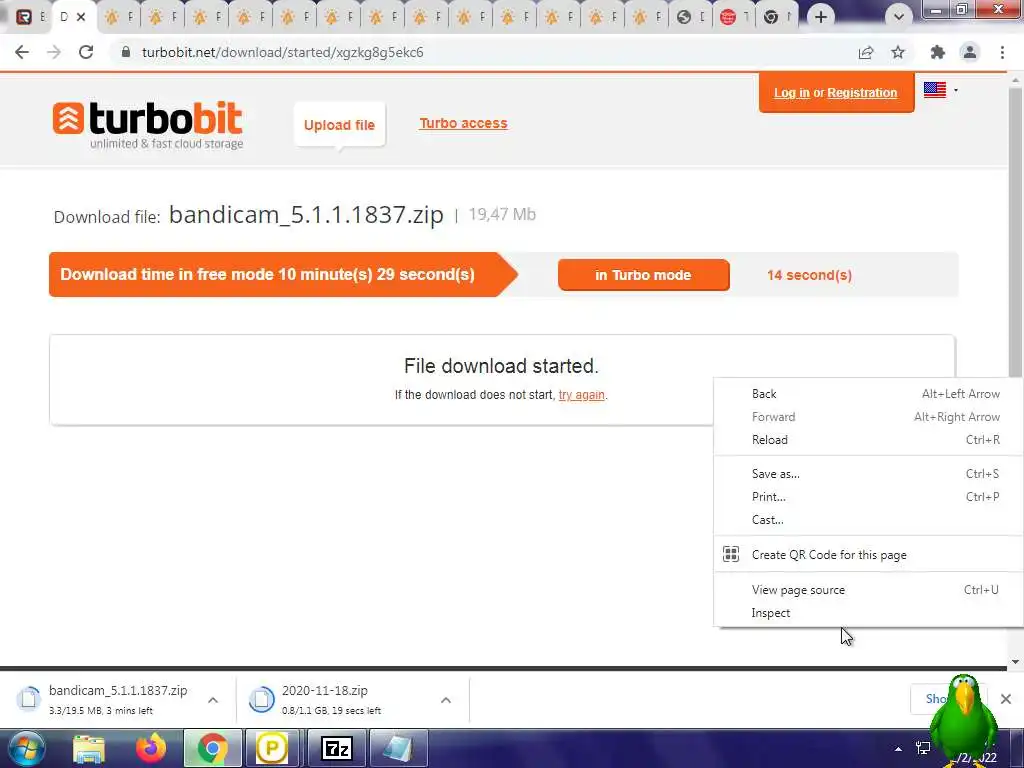Expand options chevron for 2020-11-18.zip download

click(x=446, y=700)
